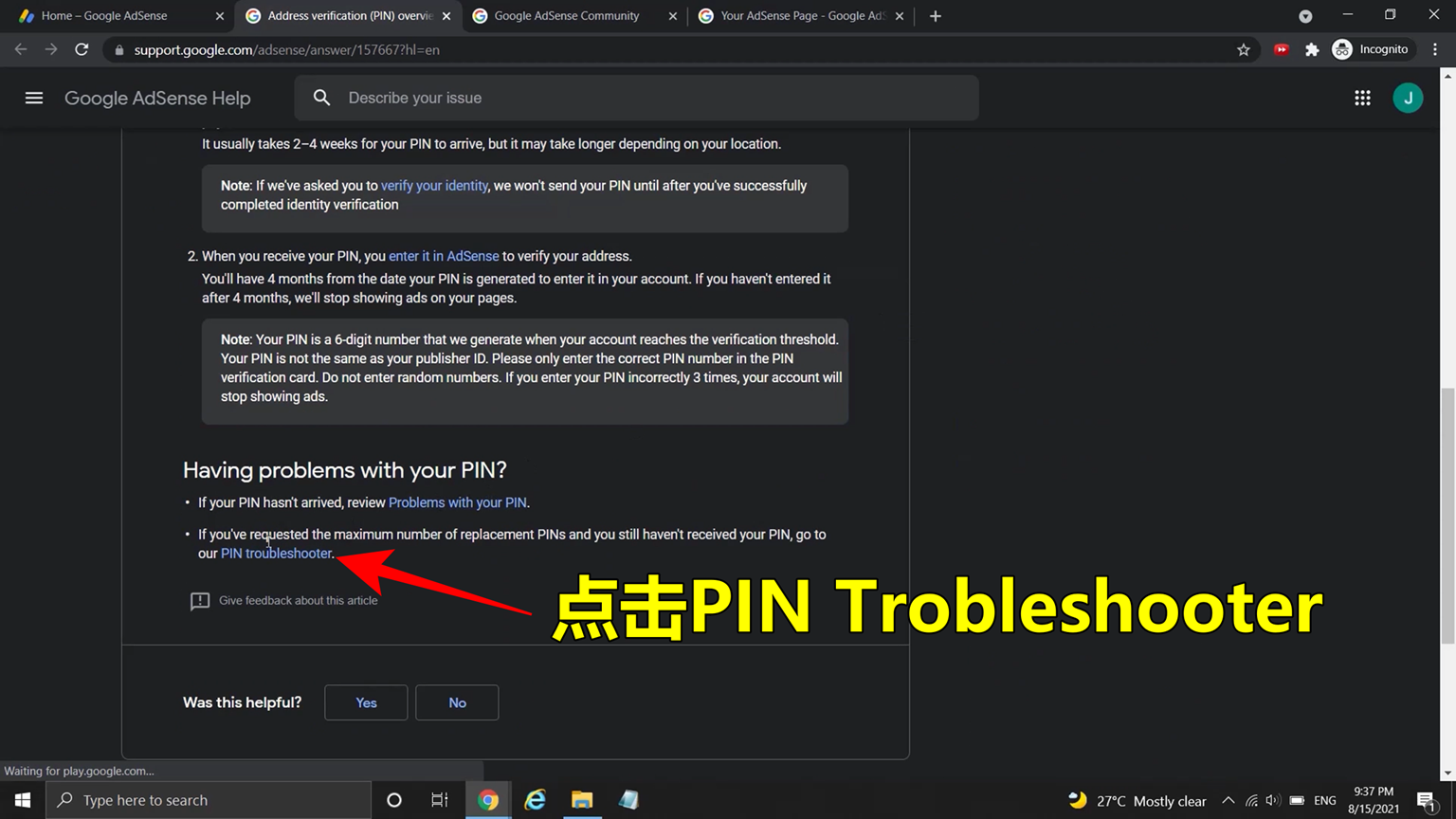
Task: Click the red YouTube extension icon
Action: 1282,49
